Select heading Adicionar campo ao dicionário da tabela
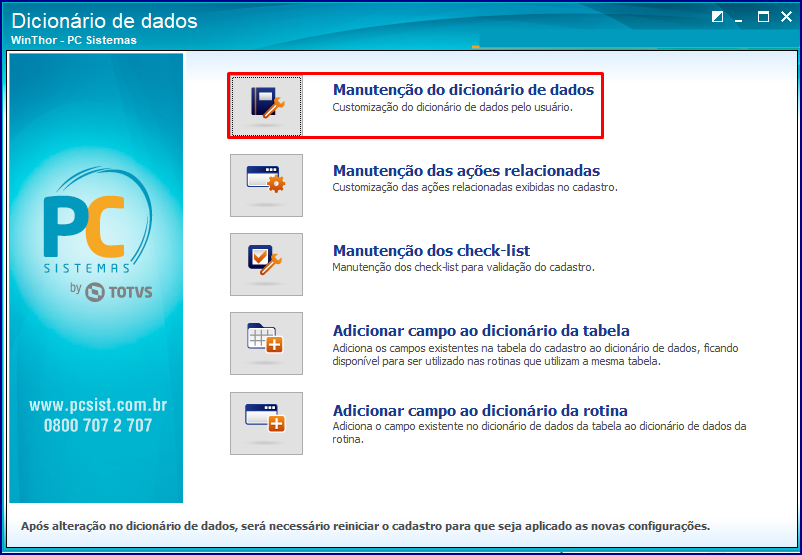 click(481, 330)
